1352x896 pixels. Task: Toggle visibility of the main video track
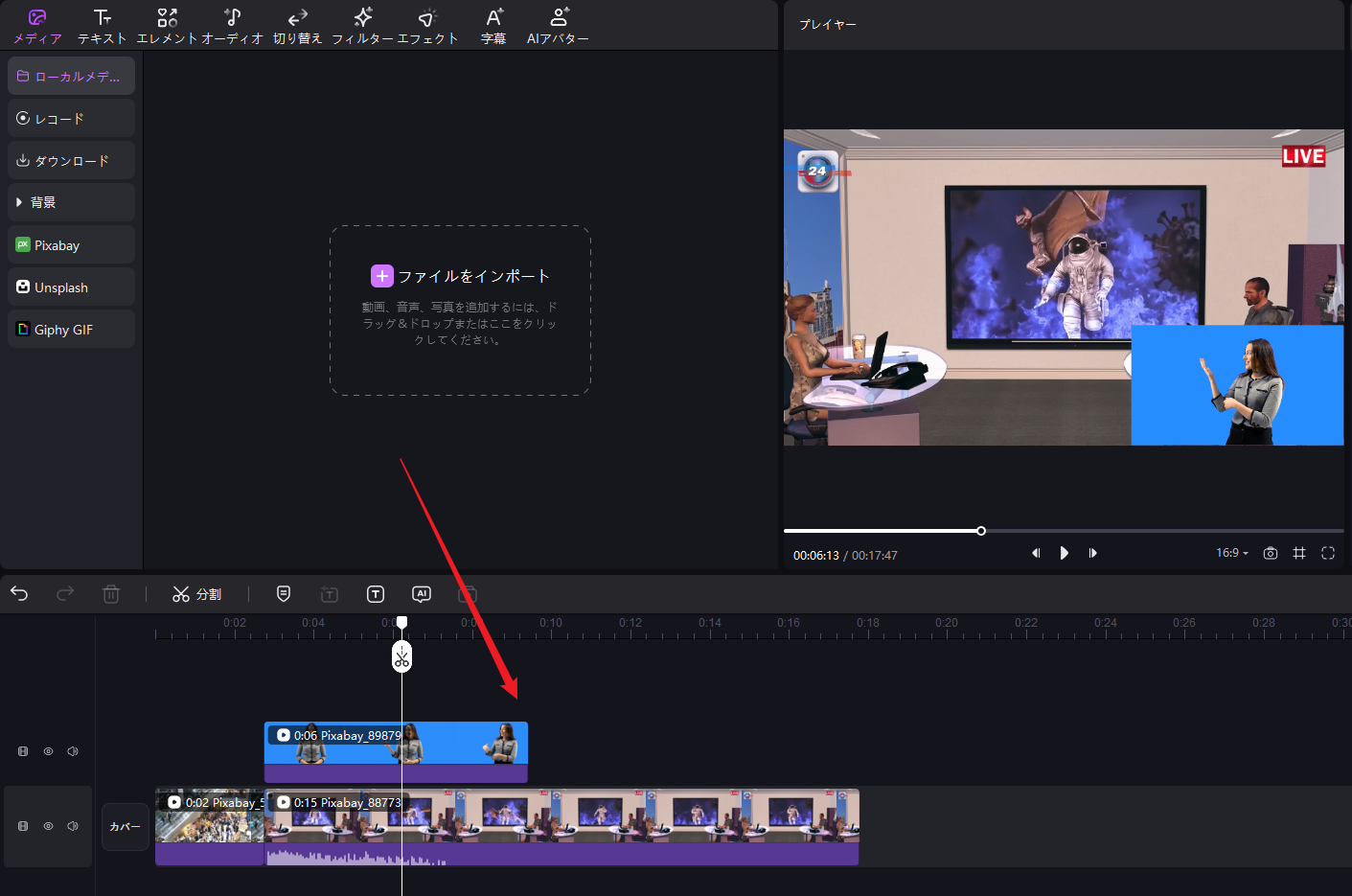tap(48, 826)
